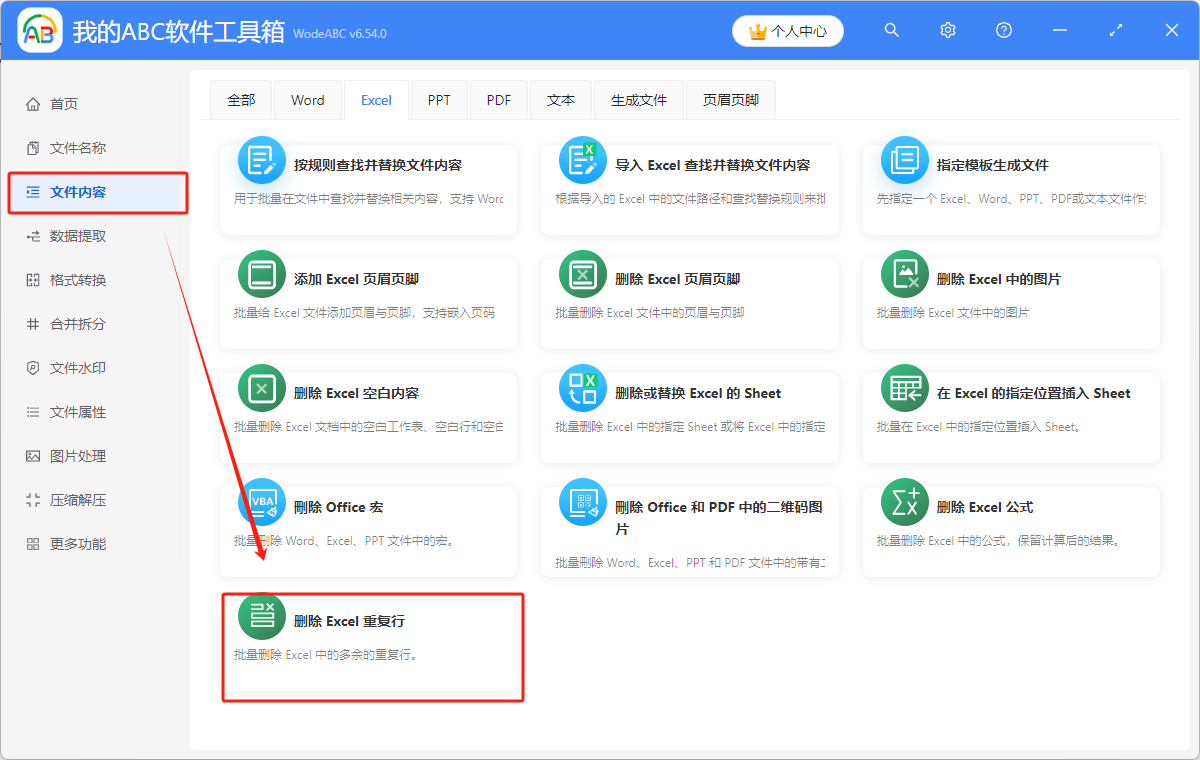
Task: Open the 删除 Excel 公式 tool icon
Action: point(904,503)
